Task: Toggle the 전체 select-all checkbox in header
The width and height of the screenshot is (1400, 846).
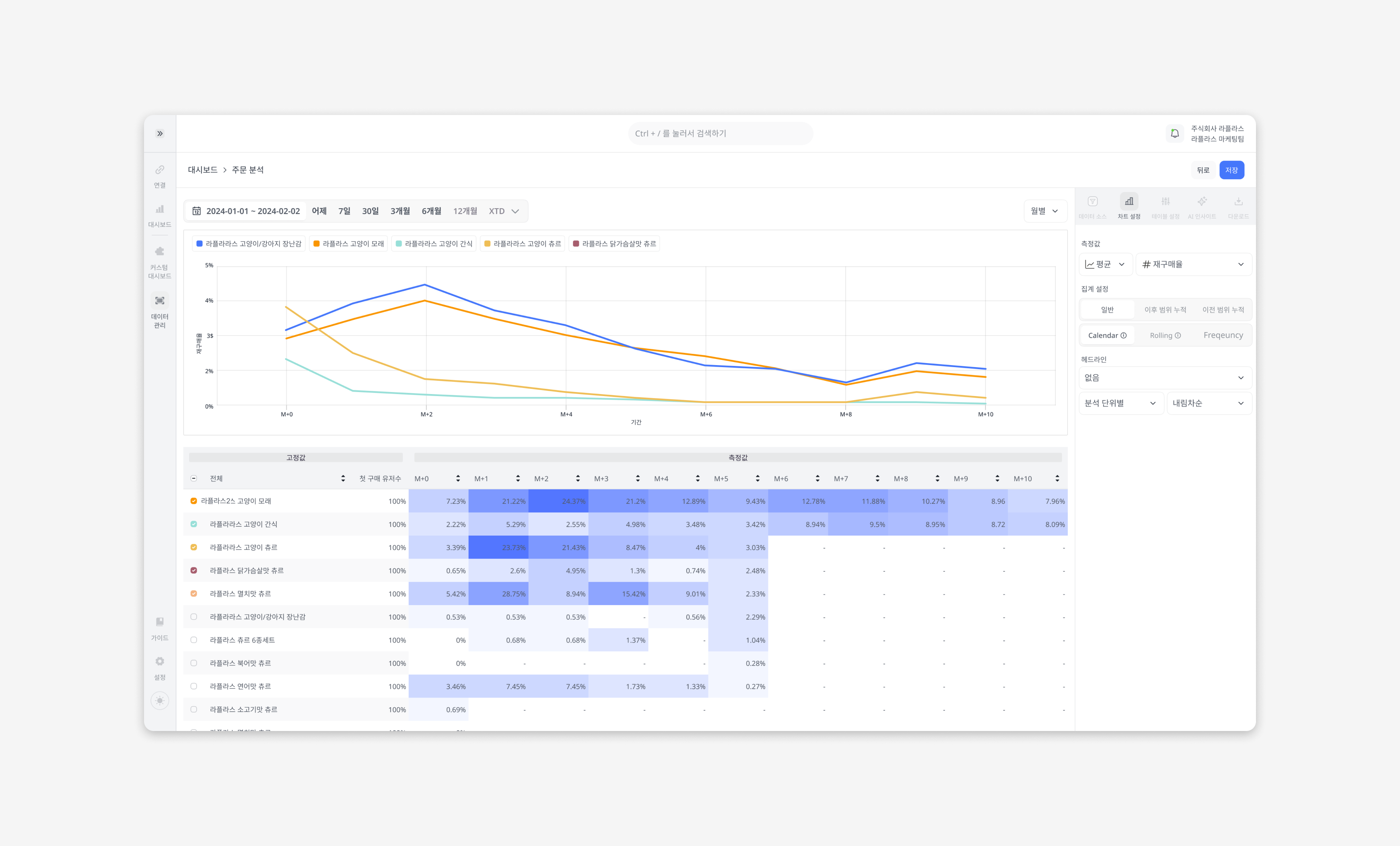Action: 194,478
